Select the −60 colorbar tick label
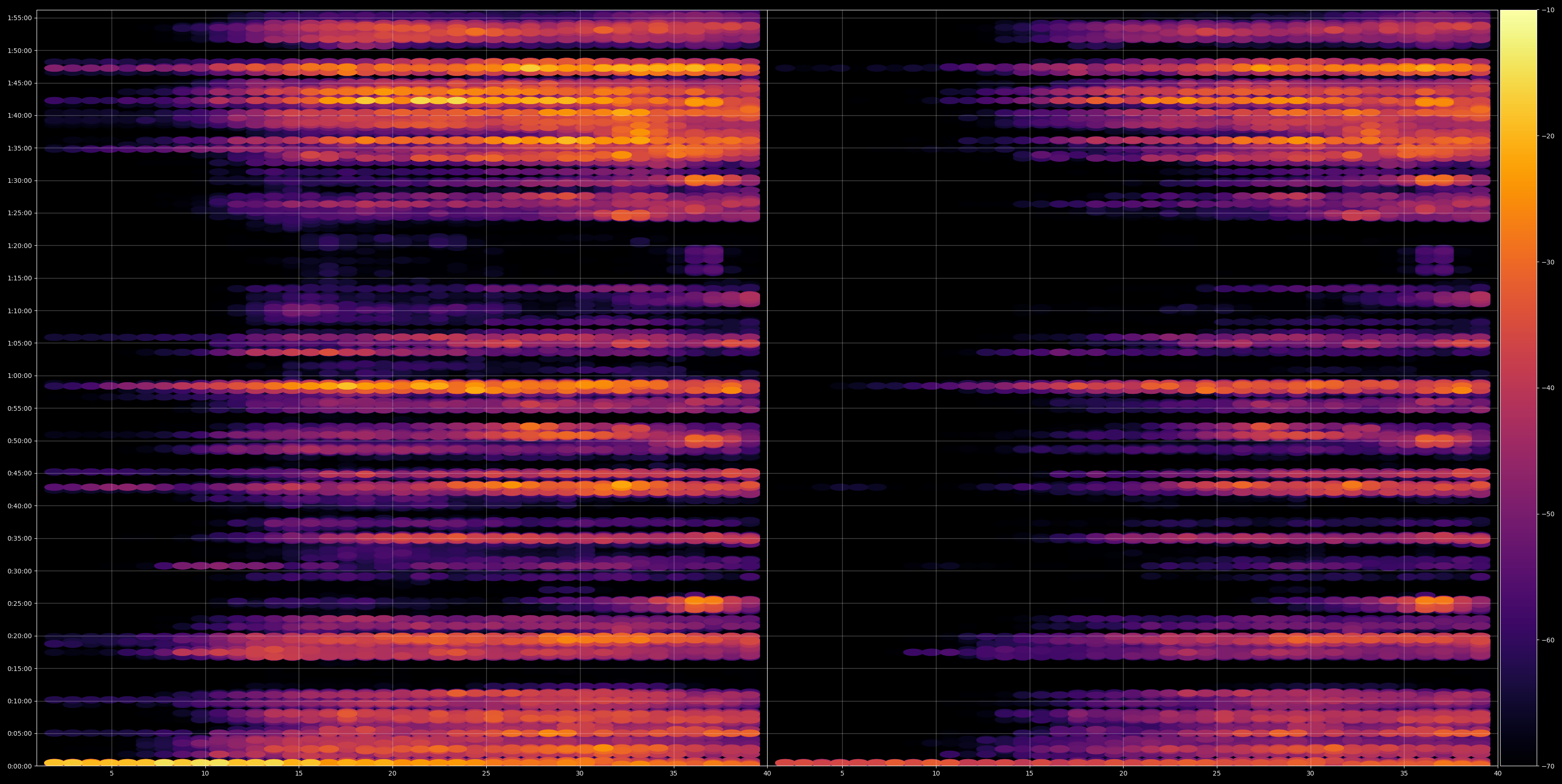This screenshot has width=1562, height=784. click(x=1548, y=640)
